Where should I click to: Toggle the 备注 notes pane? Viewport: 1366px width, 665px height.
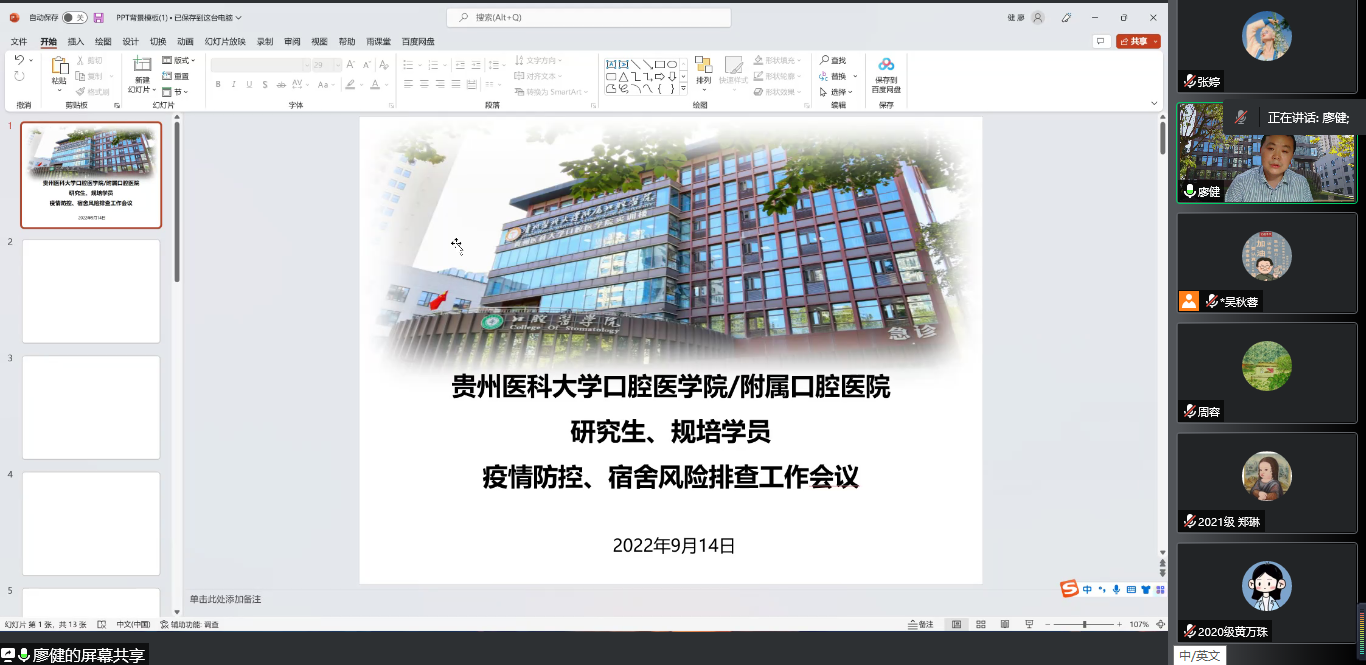point(920,624)
